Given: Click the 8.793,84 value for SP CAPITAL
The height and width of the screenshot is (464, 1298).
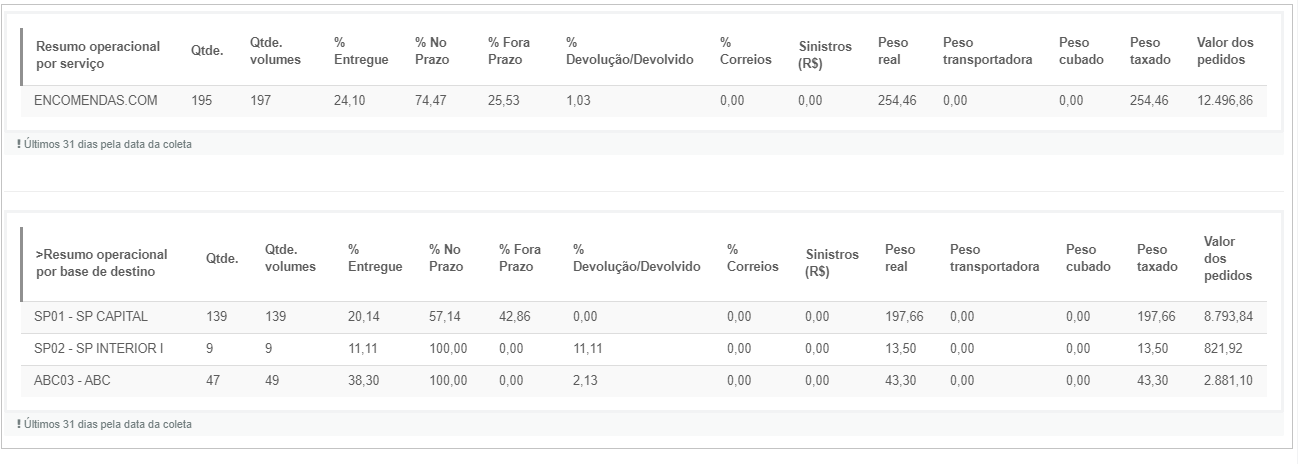Looking at the screenshot, I should (x=1230, y=317).
